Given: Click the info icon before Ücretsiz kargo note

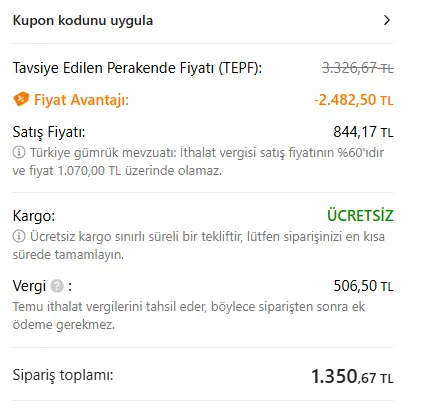Looking at the screenshot, I should coord(19,236).
